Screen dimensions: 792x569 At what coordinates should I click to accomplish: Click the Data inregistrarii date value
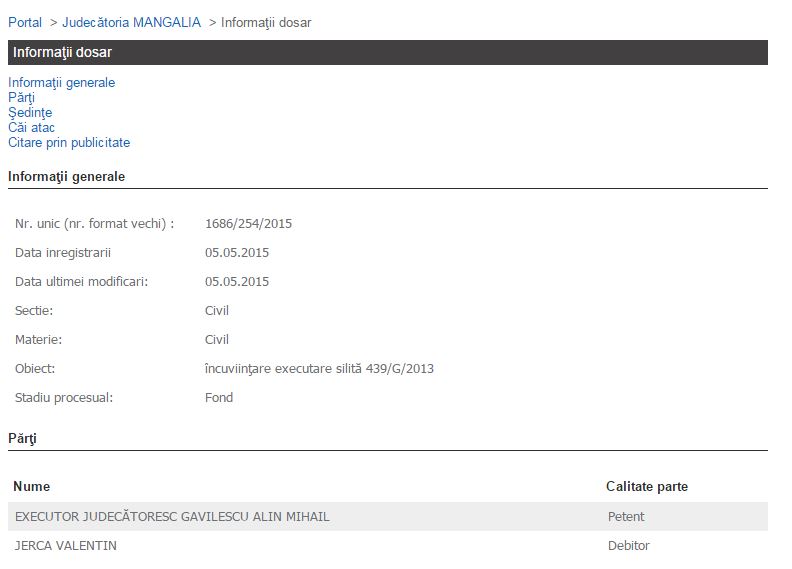237,252
